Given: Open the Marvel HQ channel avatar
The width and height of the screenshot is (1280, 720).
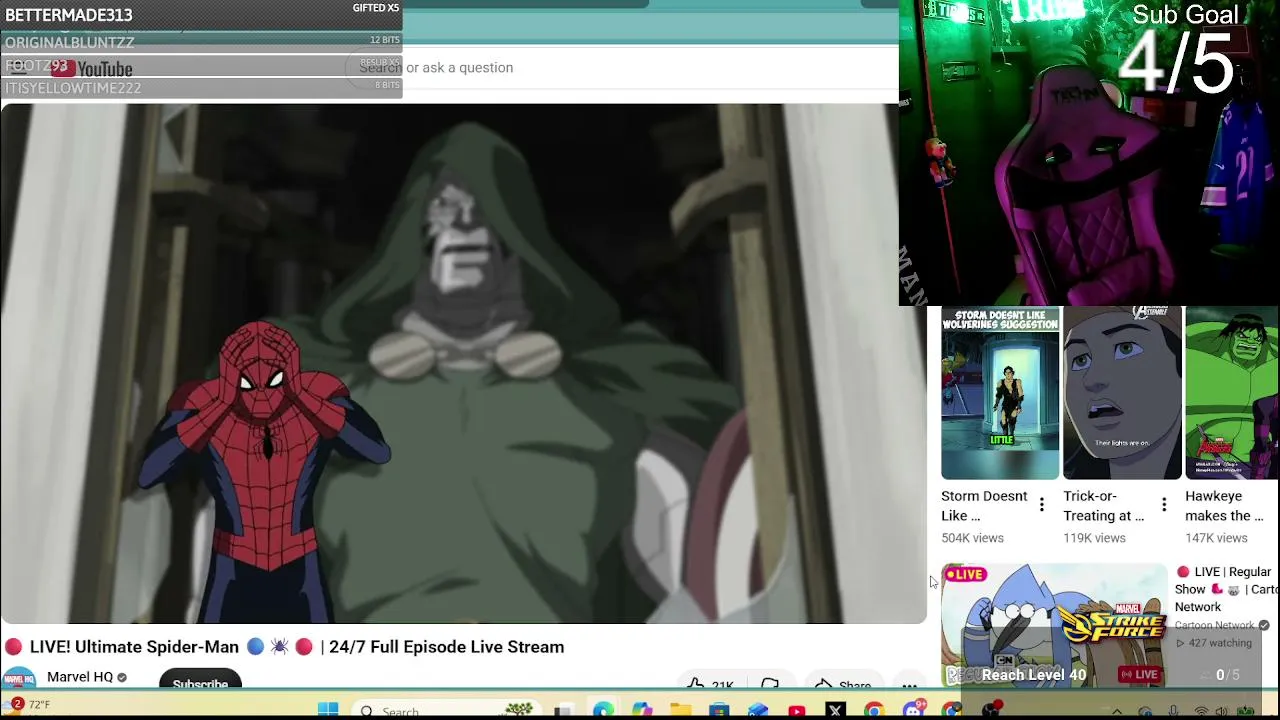Looking at the screenshot, I should point(19,678).
